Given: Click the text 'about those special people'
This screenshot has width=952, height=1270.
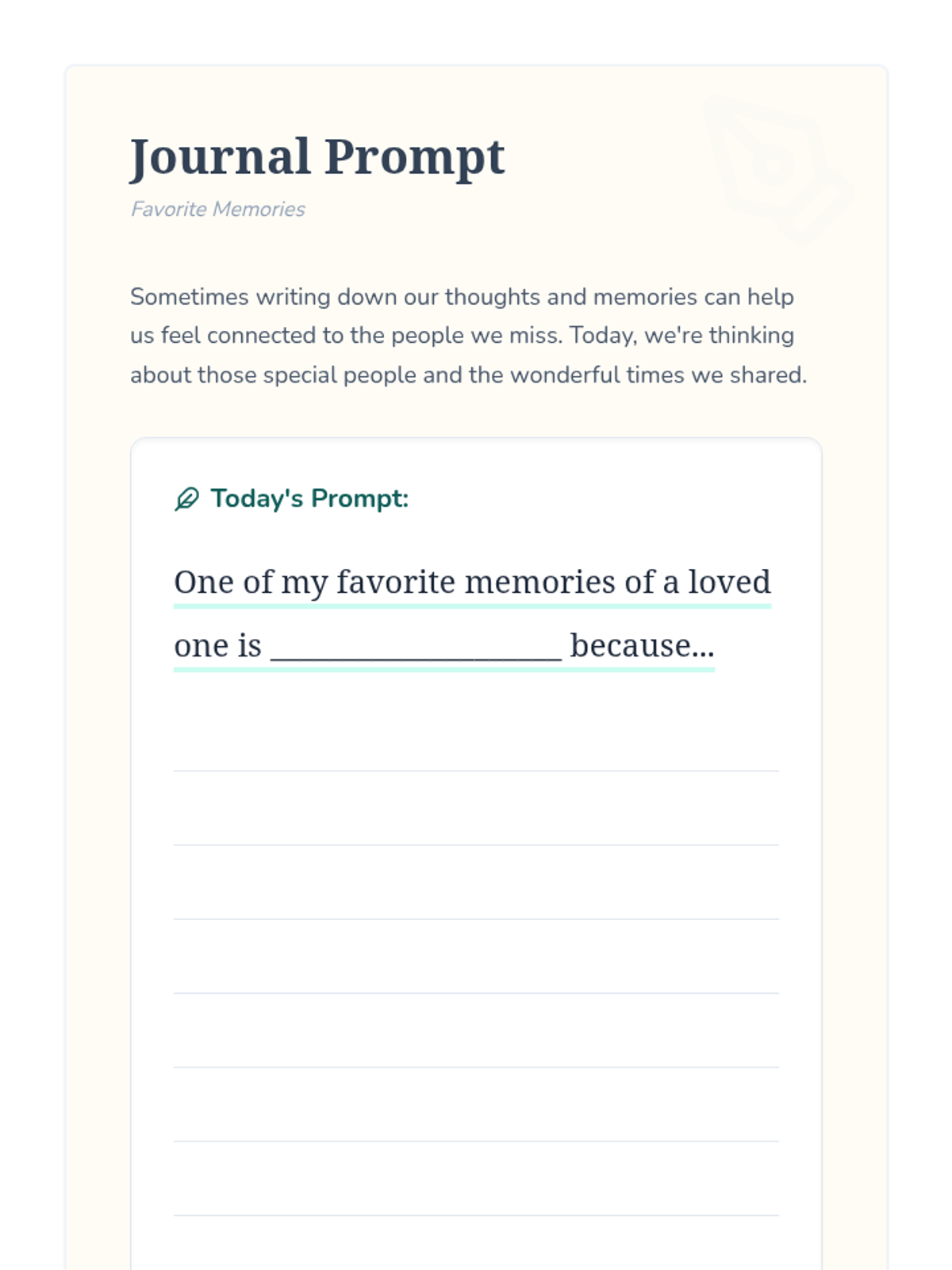Looking at the screenshot, I should (273, 375).
